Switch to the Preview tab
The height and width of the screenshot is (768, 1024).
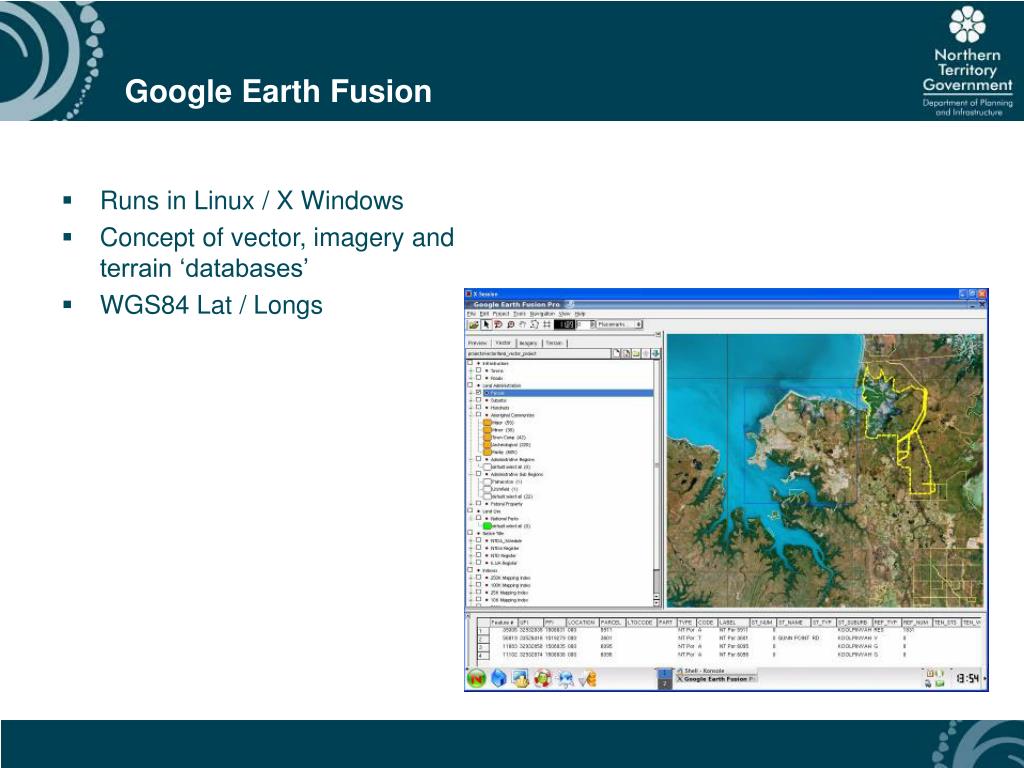pyautogui.click(x=477, y=343)
